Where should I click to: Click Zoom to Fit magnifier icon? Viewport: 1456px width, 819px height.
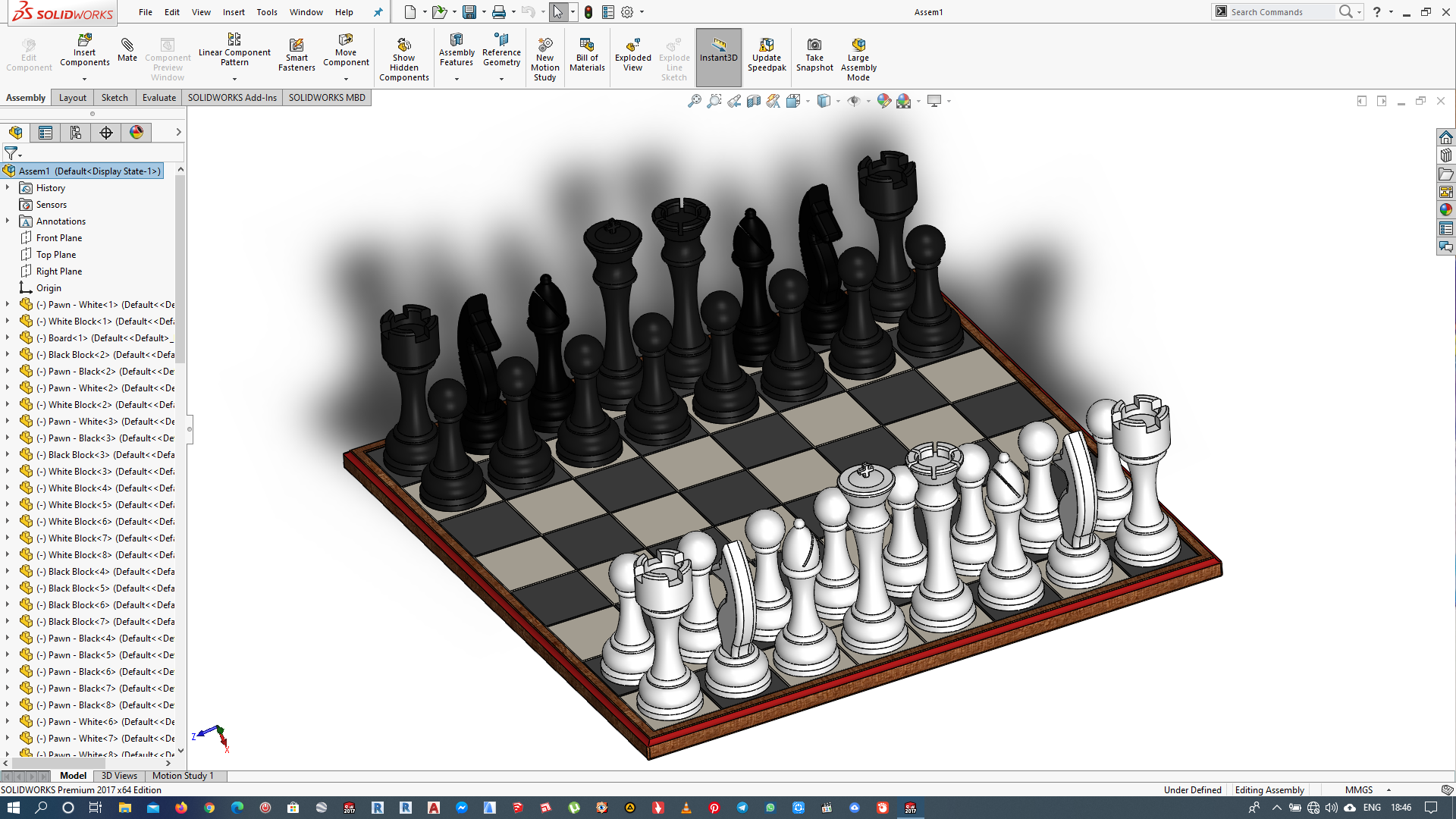coord(694,101)
